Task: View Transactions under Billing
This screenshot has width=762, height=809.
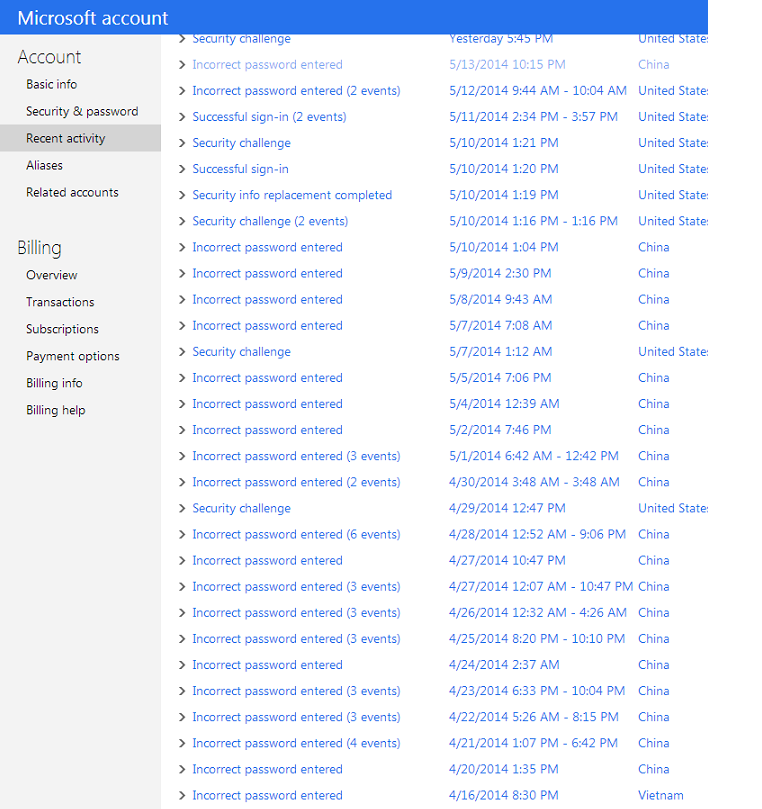Action: [60, 302]
